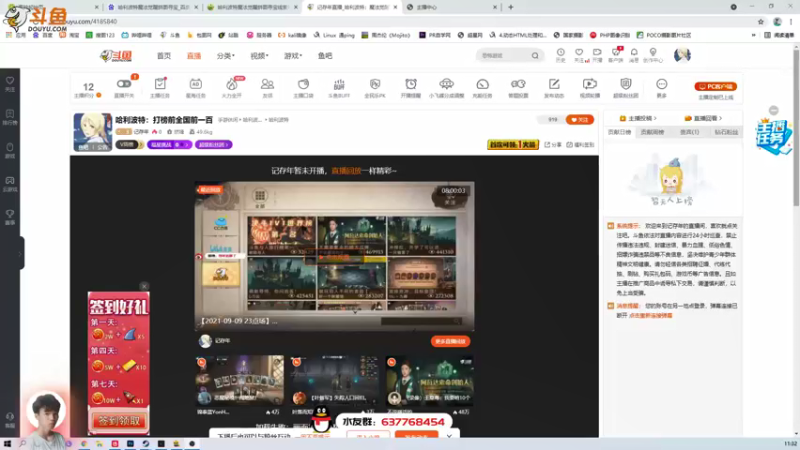Switch to 贵宾(1) tab
Image resolution: width=800 pixels, height=450 pixels.
pos(689,132)
